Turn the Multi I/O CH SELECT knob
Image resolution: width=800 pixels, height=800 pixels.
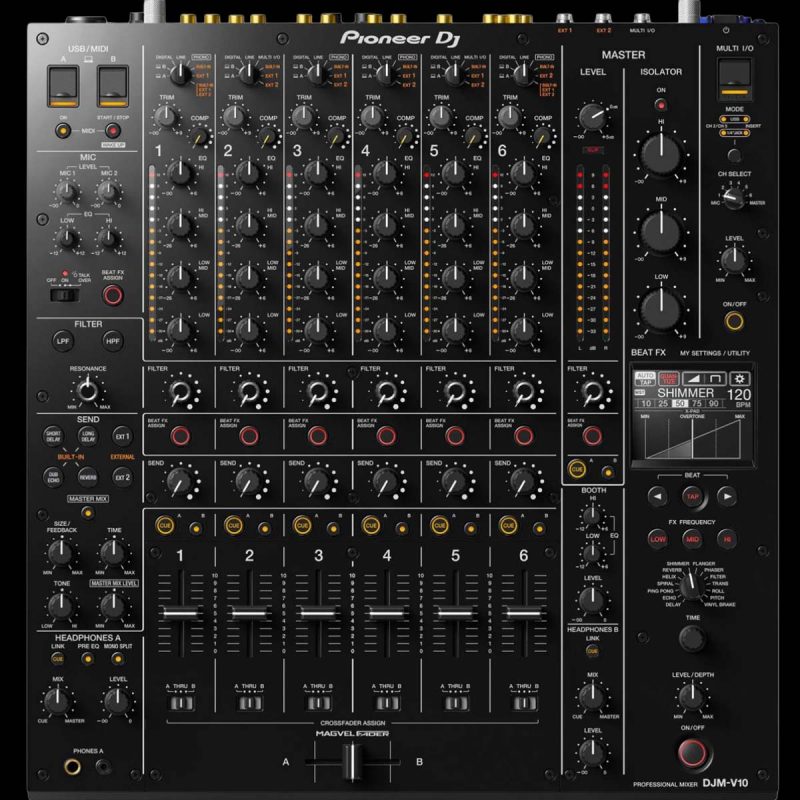(734, 197)
